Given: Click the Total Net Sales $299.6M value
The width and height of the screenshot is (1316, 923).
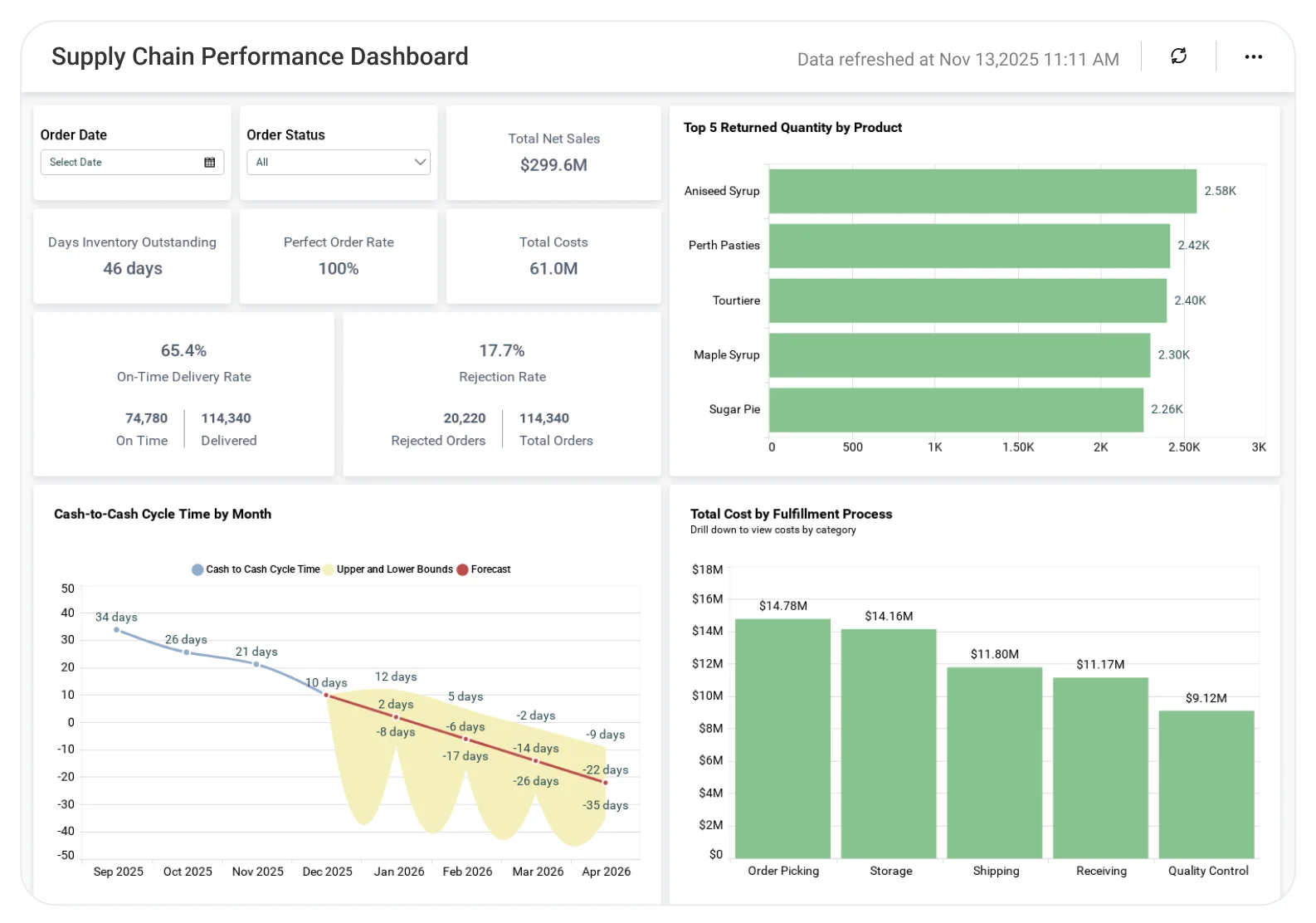Looking at the screenshot, I should (x=553, y=165).
